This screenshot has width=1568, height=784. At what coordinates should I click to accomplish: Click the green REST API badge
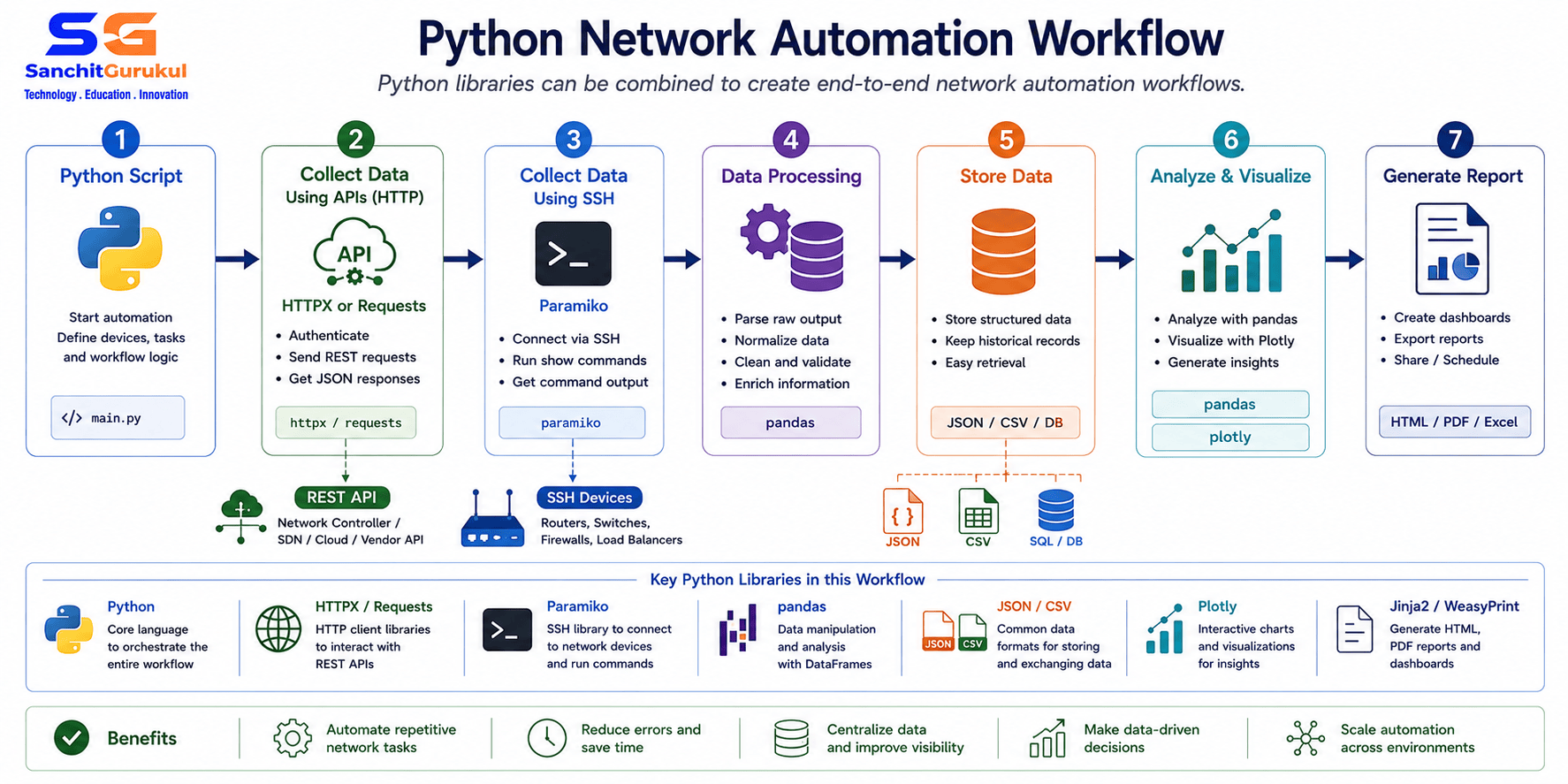click(341, 498)
